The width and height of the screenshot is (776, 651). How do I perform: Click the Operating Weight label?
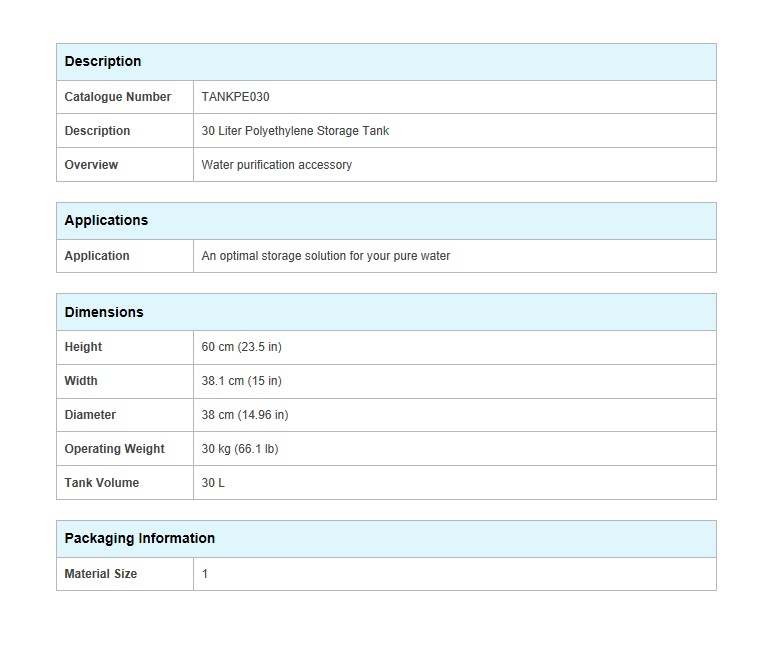tap(114, 449)
